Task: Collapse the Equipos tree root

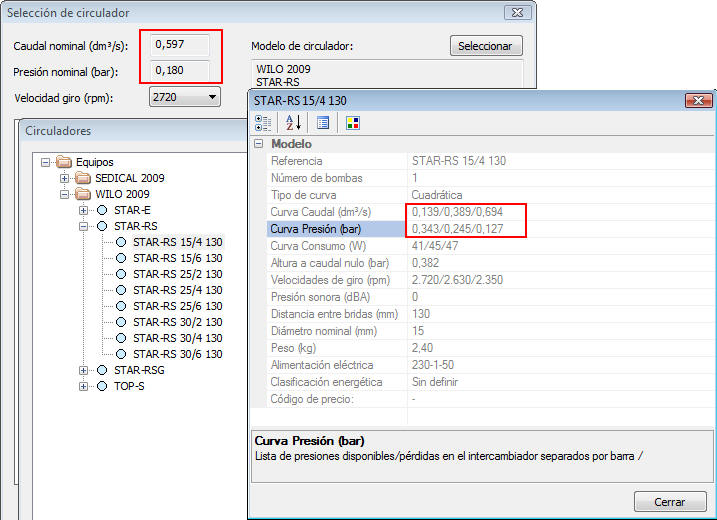Action: point(45,162)
